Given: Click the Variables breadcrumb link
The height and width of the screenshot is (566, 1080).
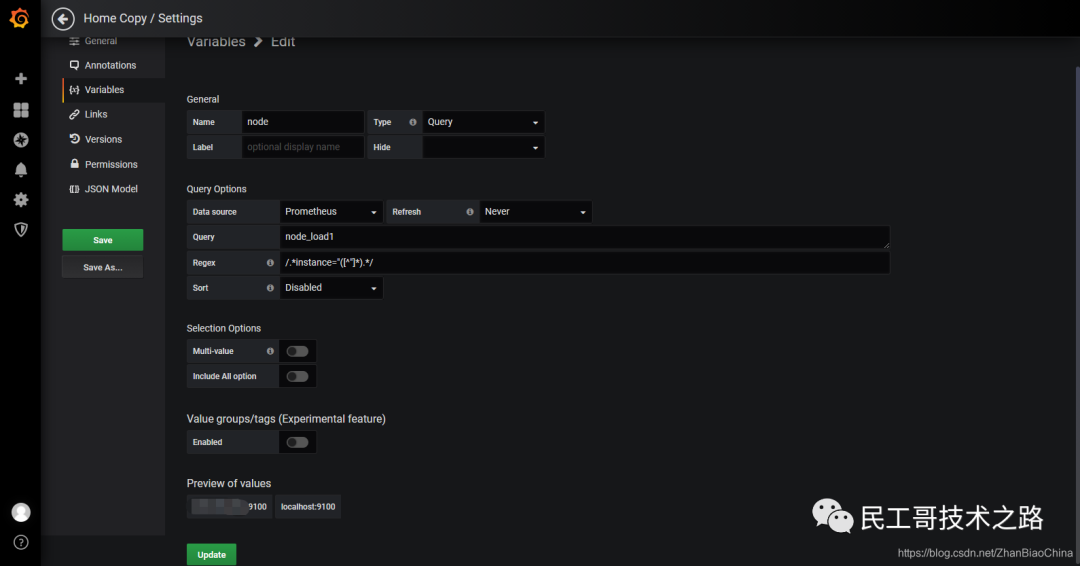Looking at the screenshot, I should pyautogui.click(x=216, y=41).
